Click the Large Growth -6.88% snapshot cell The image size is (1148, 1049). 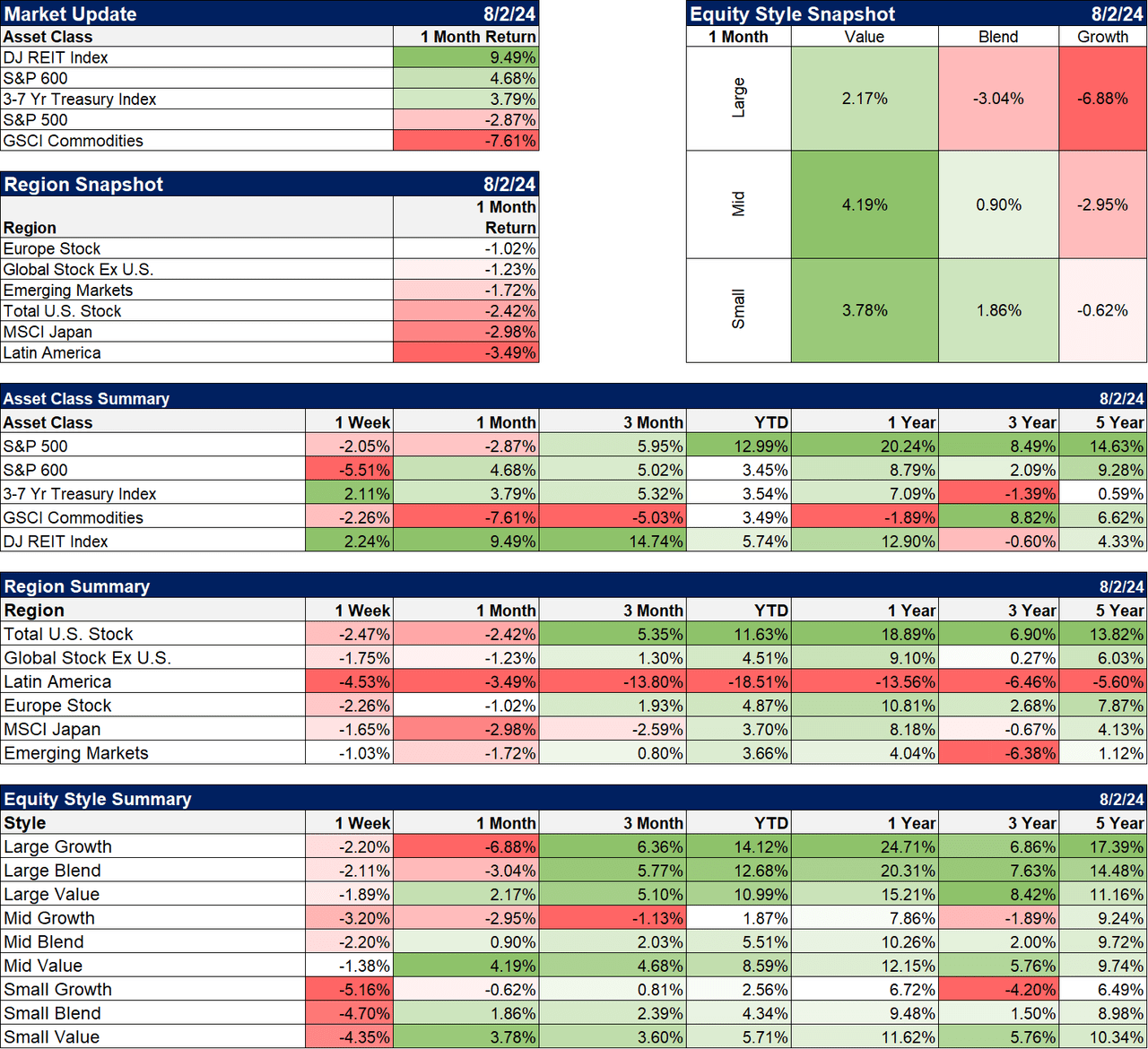(x=1103, y=98)
